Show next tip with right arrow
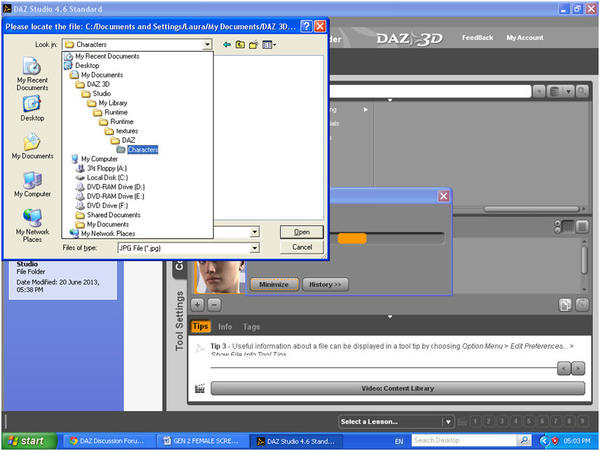The width and height of the screenshot is (600, 451). (x=579, y=369)
